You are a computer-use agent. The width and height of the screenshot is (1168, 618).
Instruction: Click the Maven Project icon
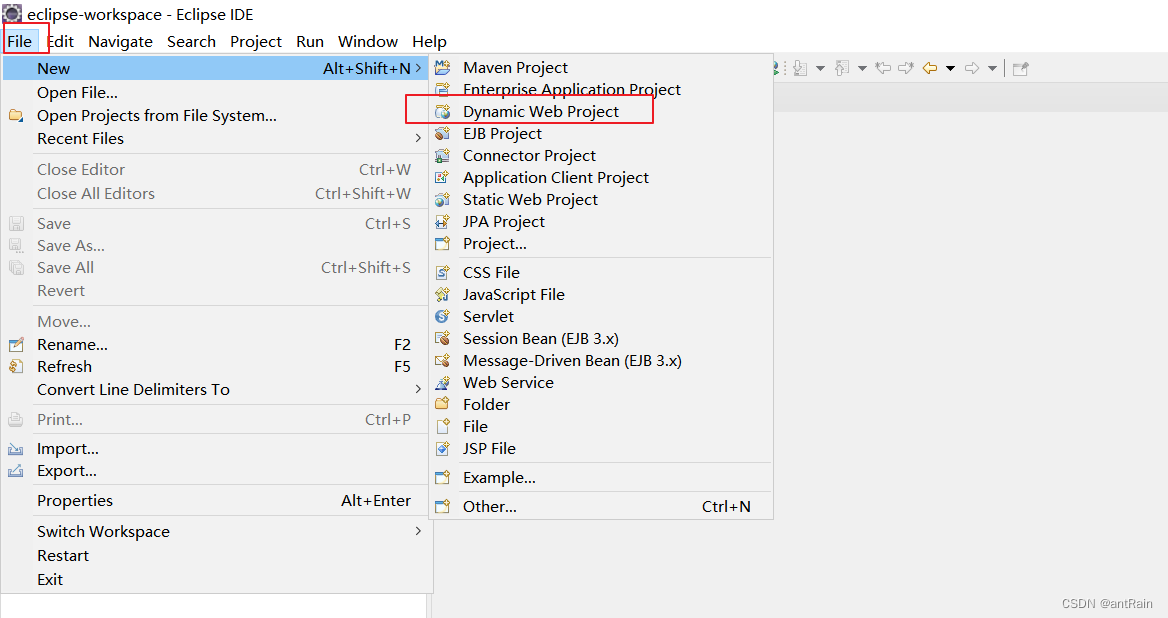tap(443, 68)
